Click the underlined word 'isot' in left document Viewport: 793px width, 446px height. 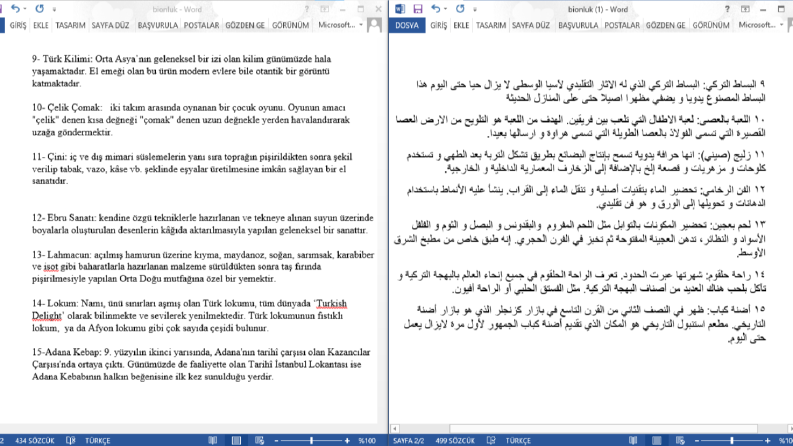coord(51,266)
